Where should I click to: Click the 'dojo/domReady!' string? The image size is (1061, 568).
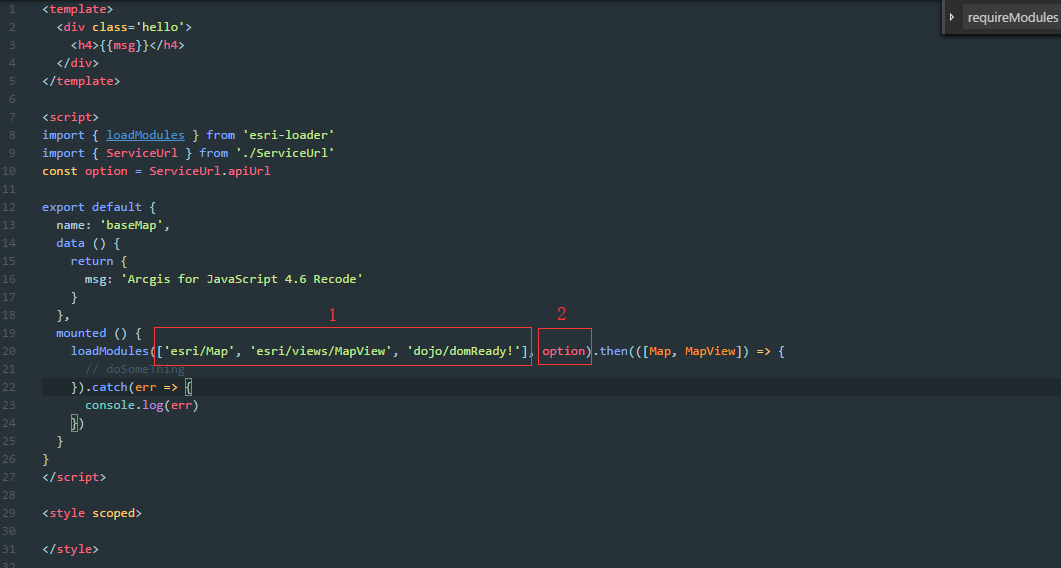point(466,351)
